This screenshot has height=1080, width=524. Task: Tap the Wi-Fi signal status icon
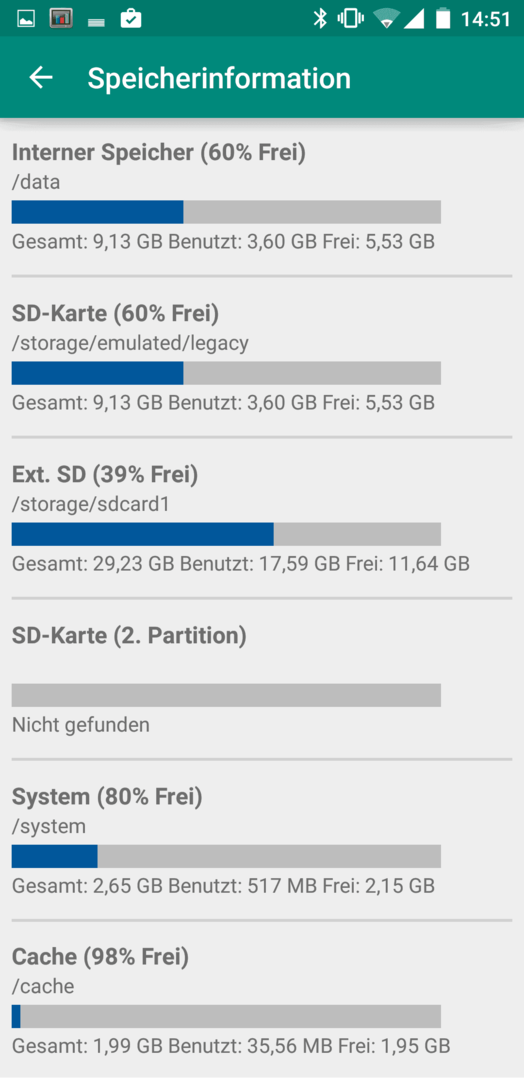(x=387, y=19)
